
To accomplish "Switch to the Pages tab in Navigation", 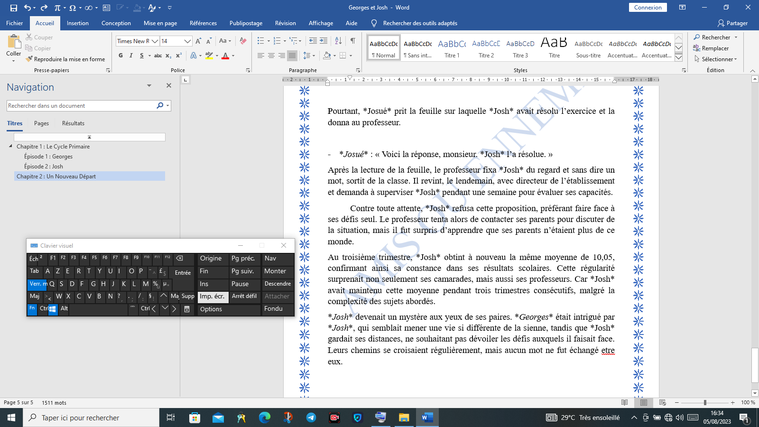I will click(x=41, y=123).
